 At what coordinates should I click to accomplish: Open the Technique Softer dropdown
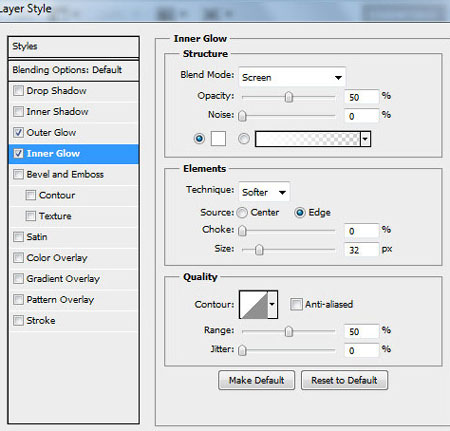[264, 192]
